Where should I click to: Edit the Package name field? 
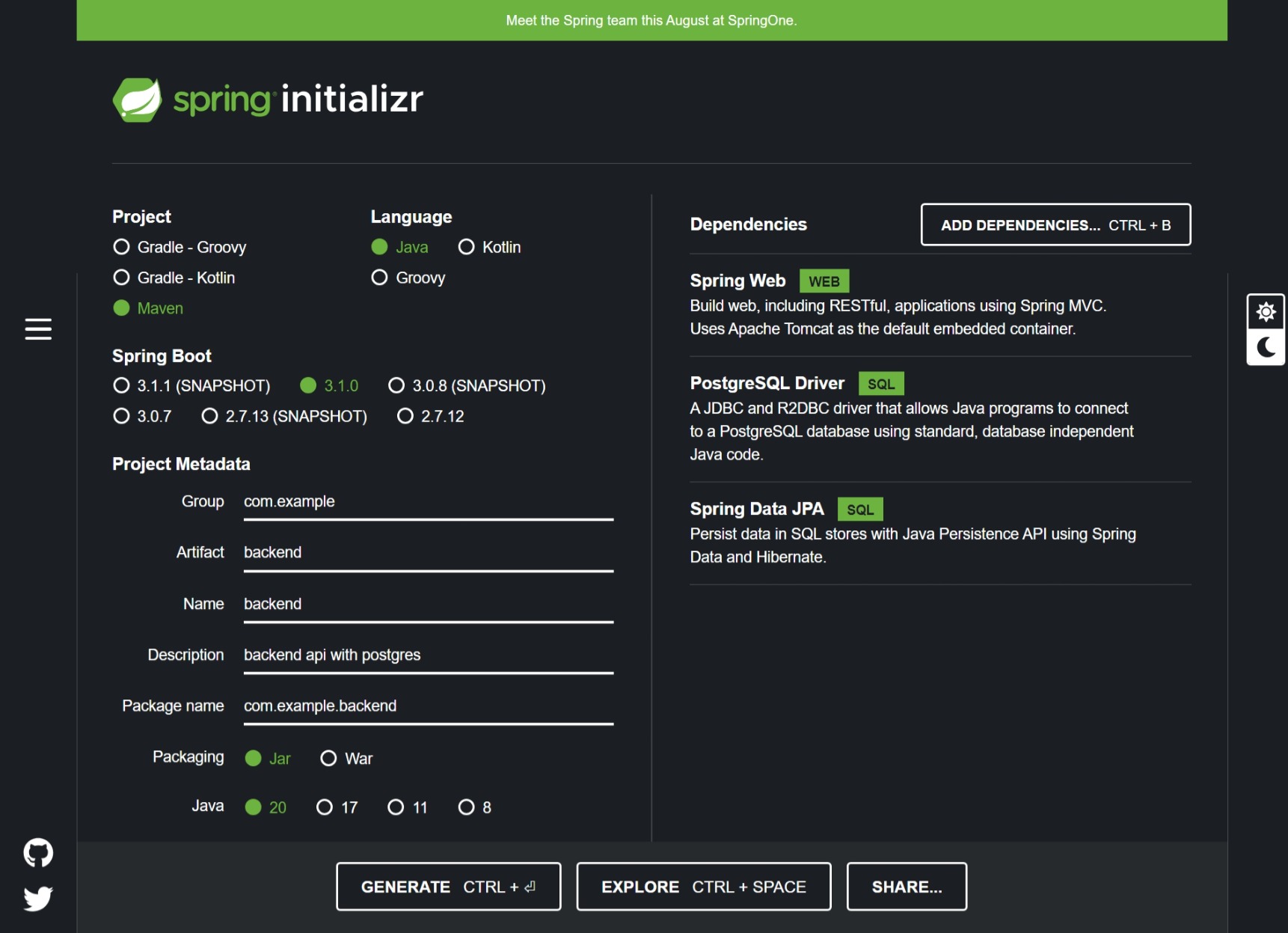click(x=429, y=706)
